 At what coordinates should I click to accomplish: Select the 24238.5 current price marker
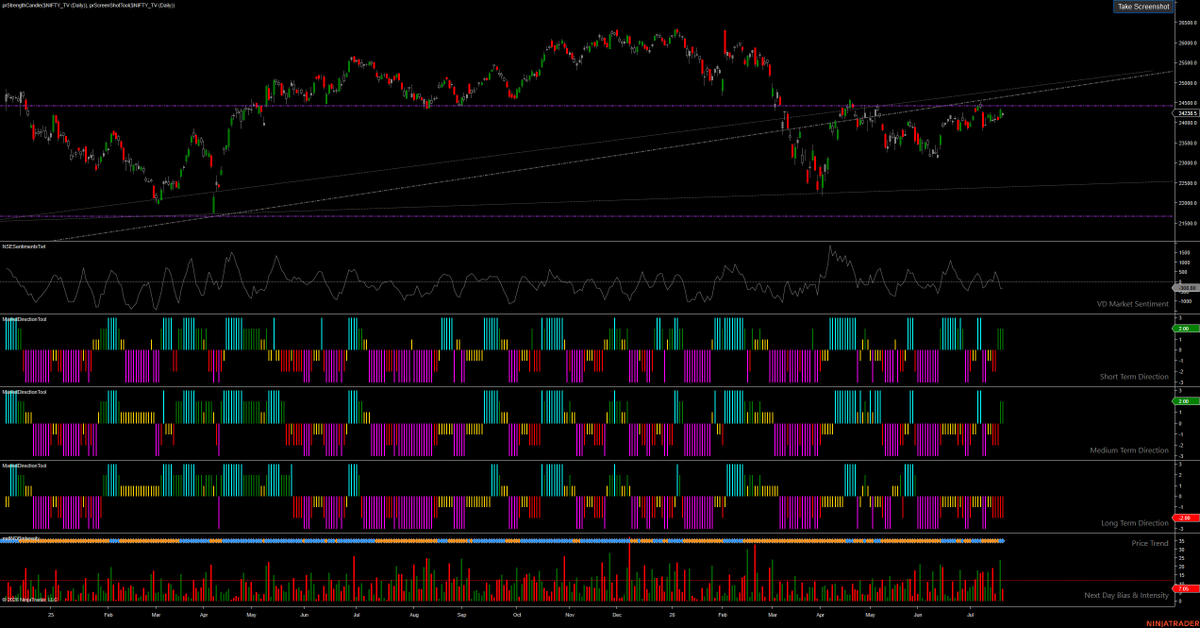pyautogui.click(x=1186, y=113)
